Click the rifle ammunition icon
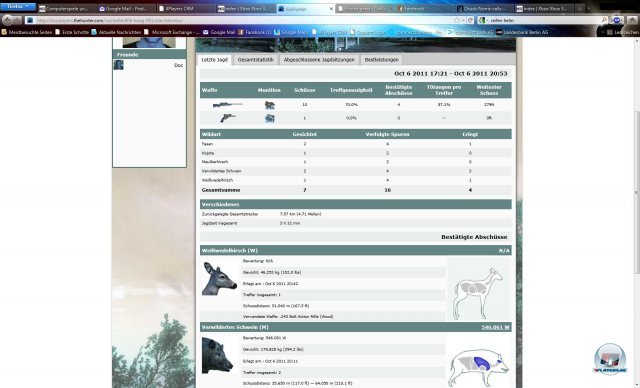The height and width of the screenshot is (388, 640). 269,105
